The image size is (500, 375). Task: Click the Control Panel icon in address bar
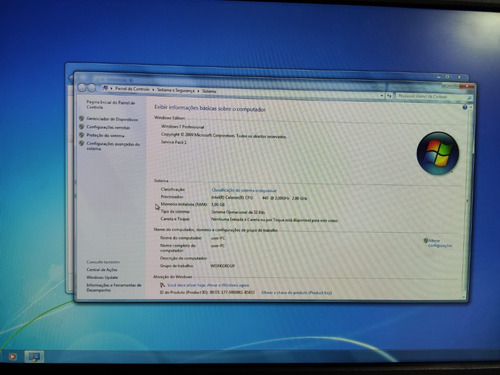point(105,88)
